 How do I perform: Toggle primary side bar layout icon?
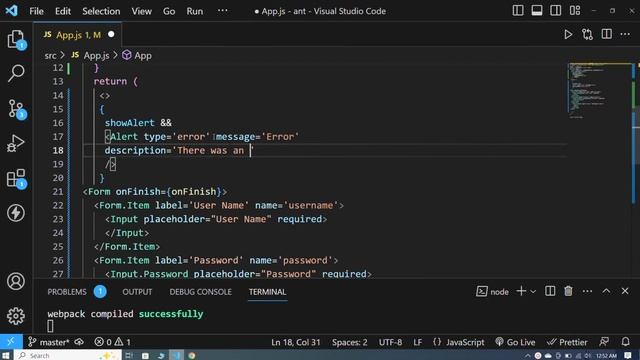(518, 11)
